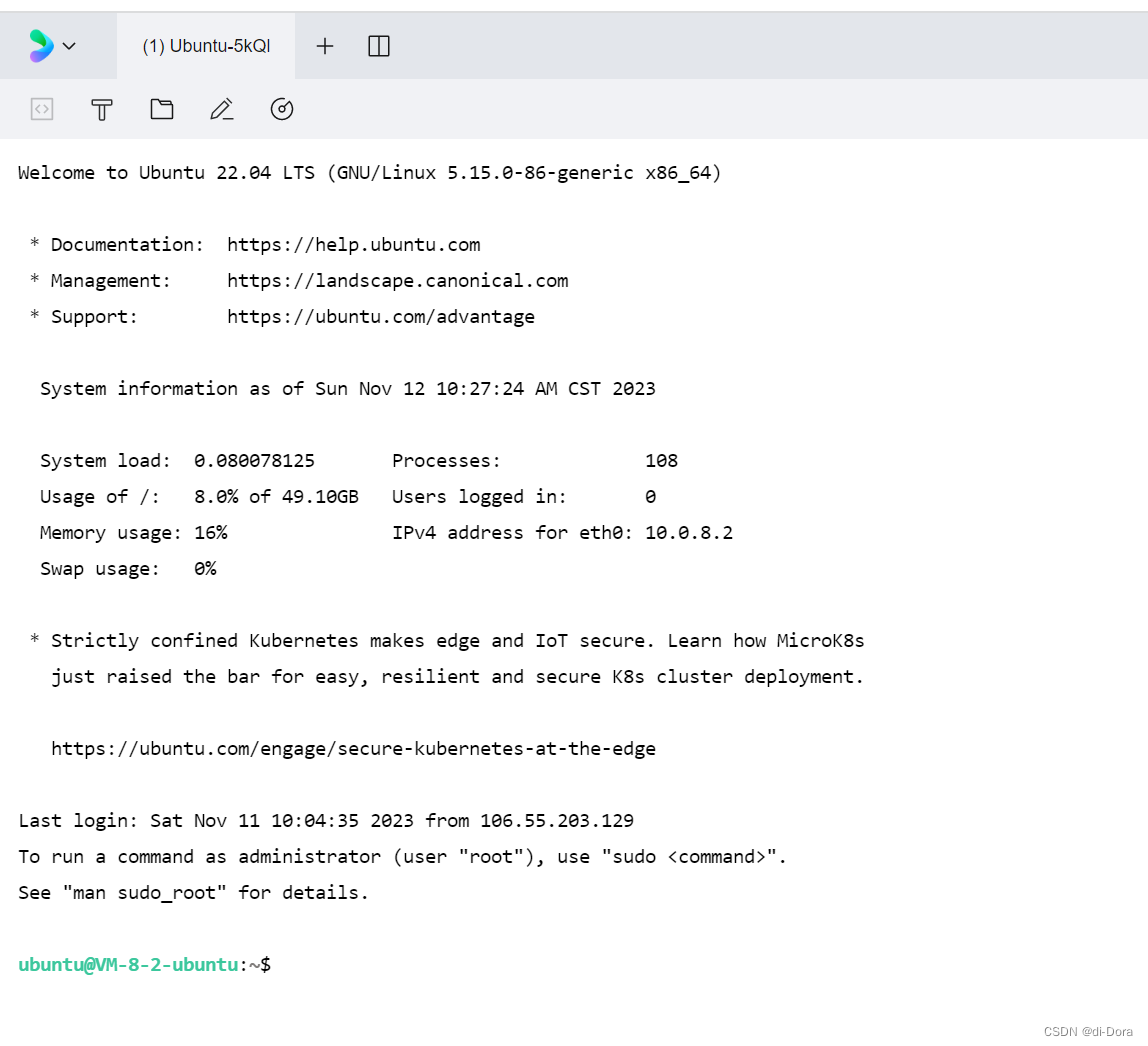Open the code snippet panel icon
The height and width of the screenshot is (1046, 1148).
42,109
